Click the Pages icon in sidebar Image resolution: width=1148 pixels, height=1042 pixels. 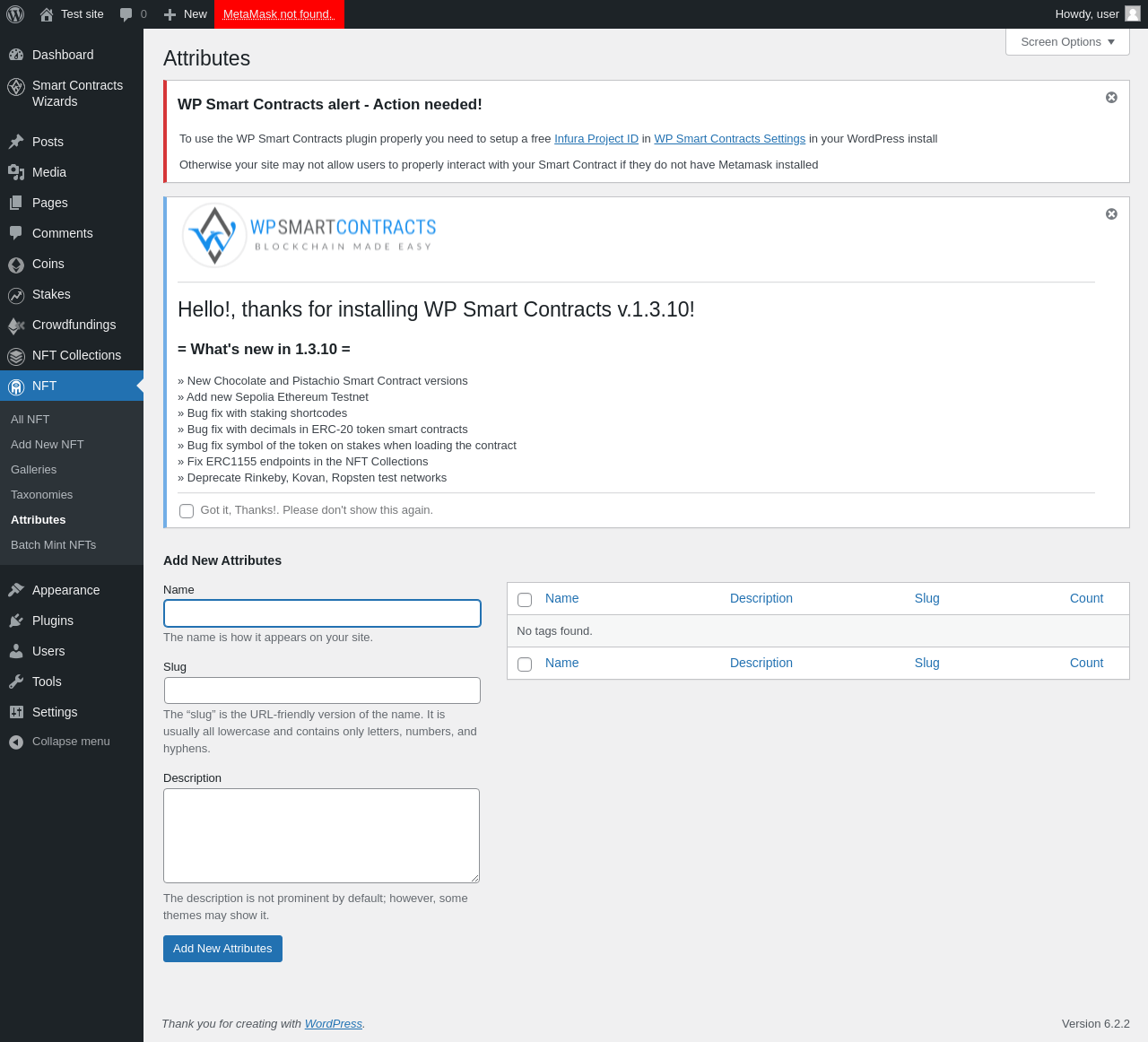[x=16, y=203]
